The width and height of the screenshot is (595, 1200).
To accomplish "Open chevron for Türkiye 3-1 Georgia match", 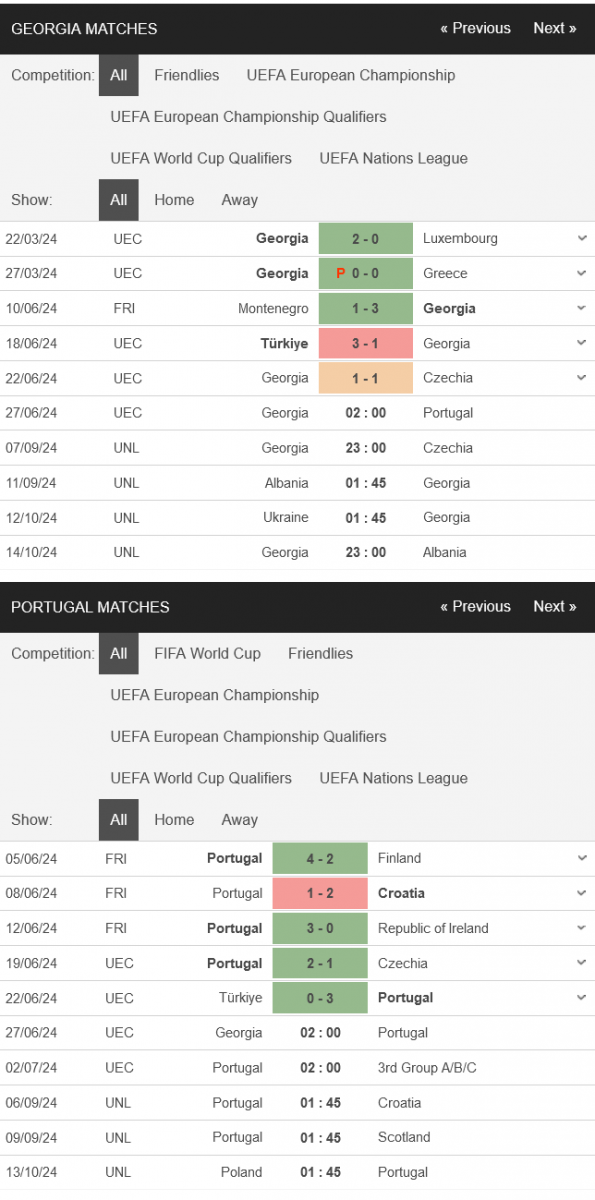I will pos(582,343).
